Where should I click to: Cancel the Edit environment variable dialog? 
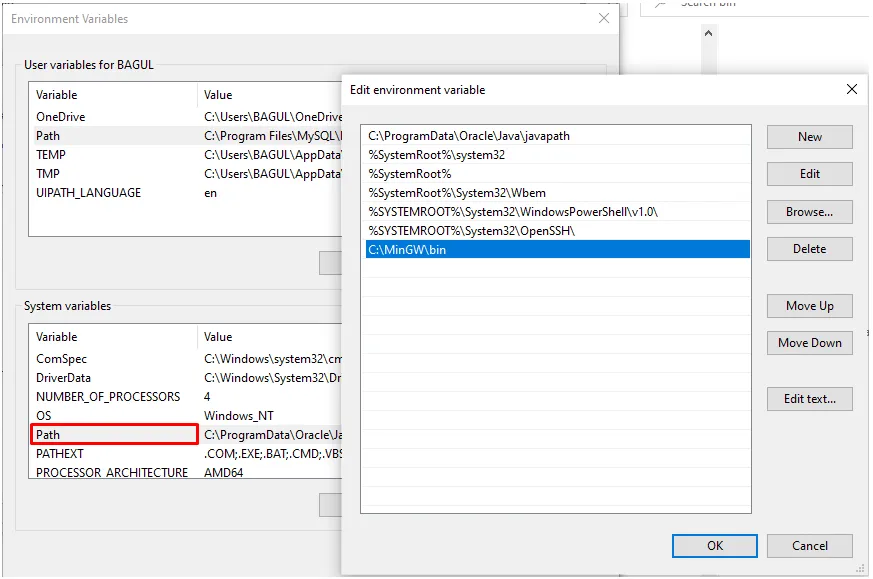point(809,546)
